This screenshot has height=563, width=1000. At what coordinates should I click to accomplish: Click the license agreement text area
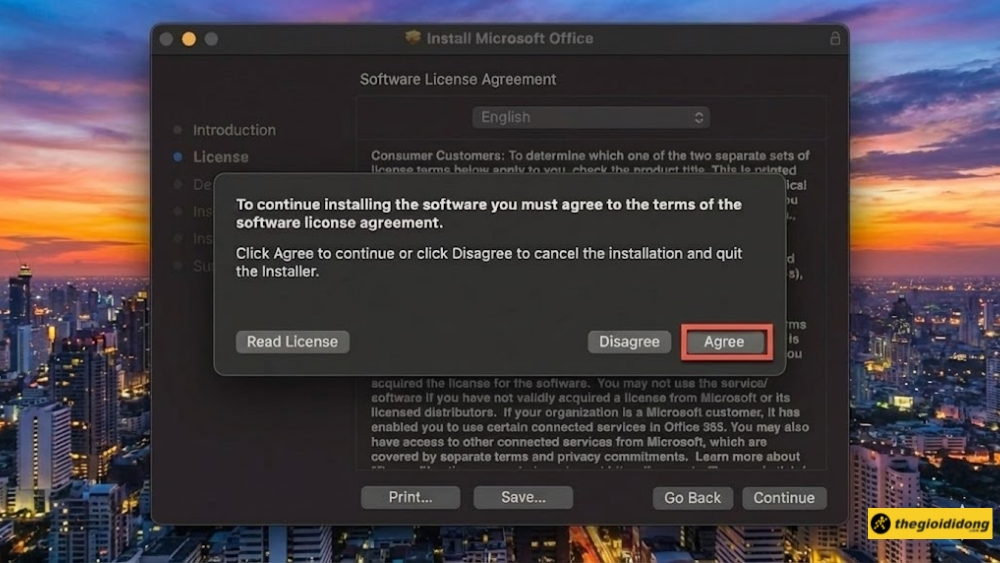click(x=591, y=306)
